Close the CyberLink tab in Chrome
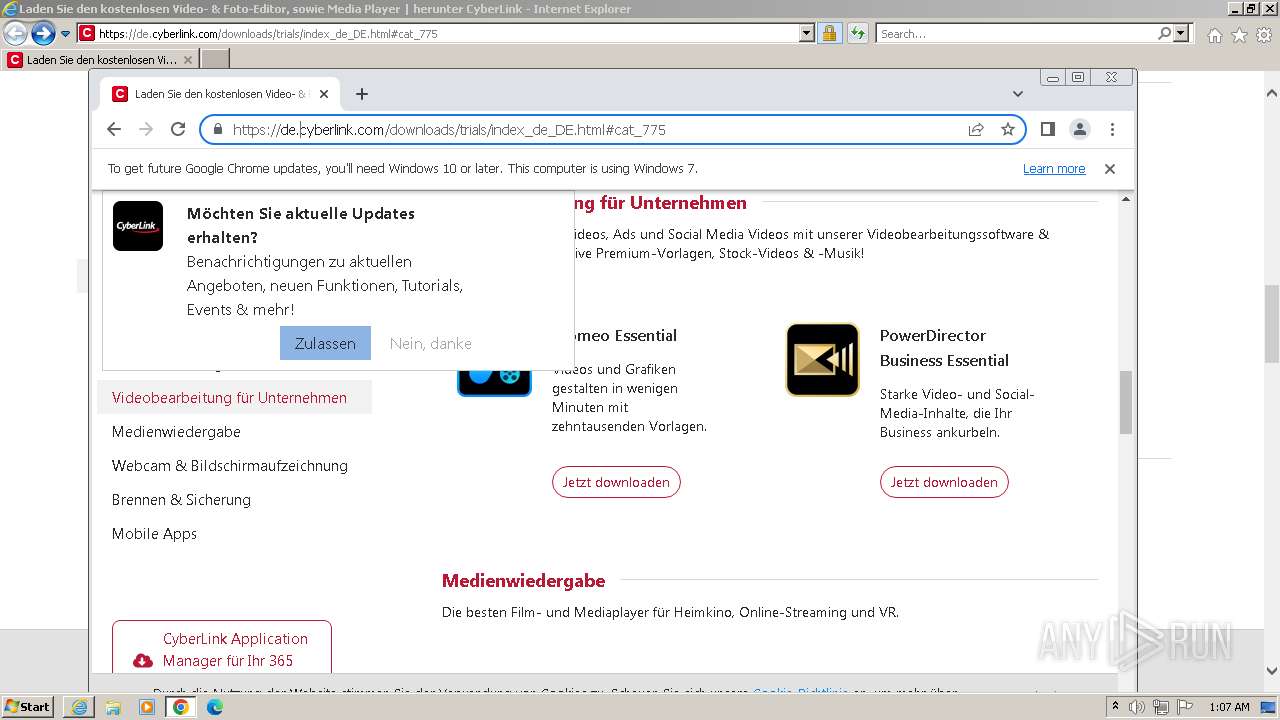 [x=323, y=94]
